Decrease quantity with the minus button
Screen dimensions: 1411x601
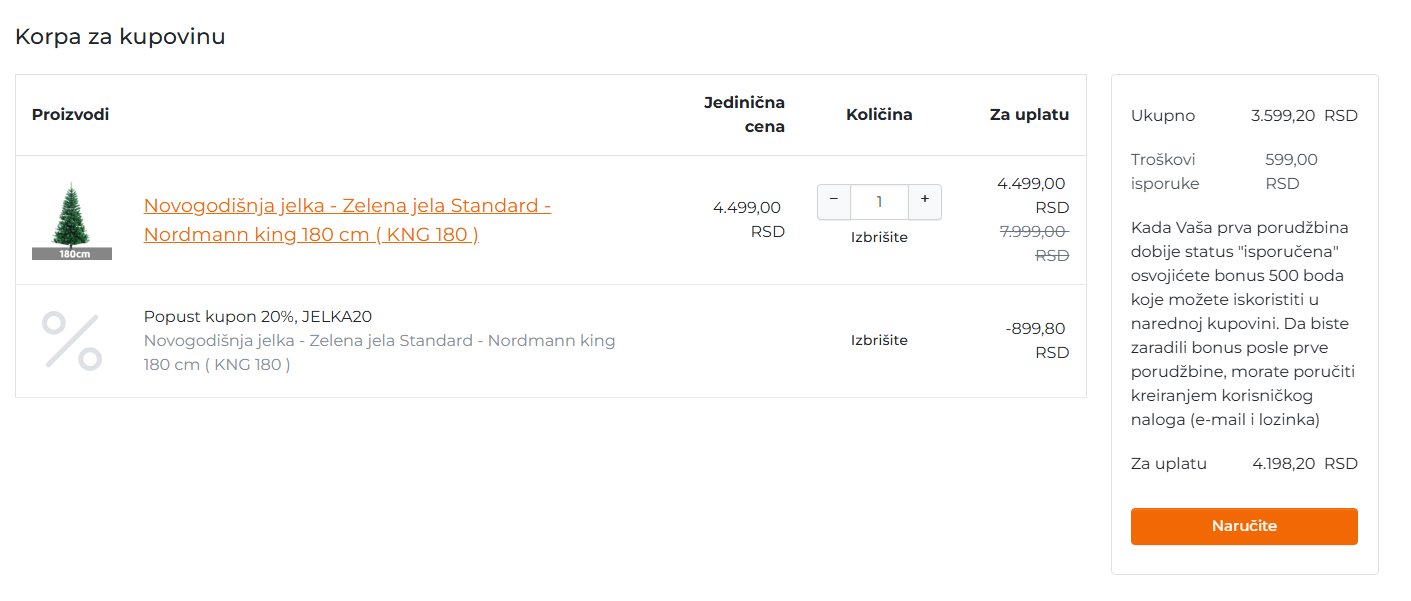(x=834, y=201)
